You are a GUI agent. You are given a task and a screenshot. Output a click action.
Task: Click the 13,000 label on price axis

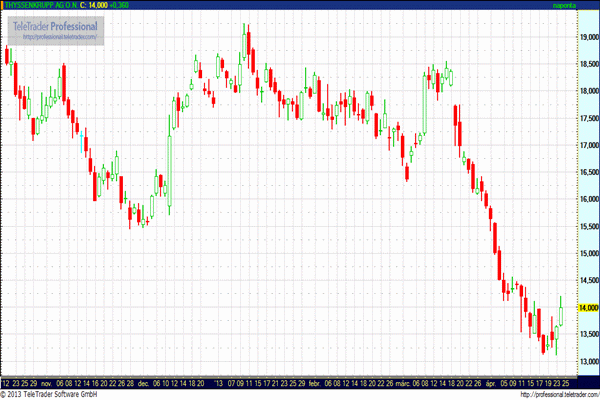(587, 362)
